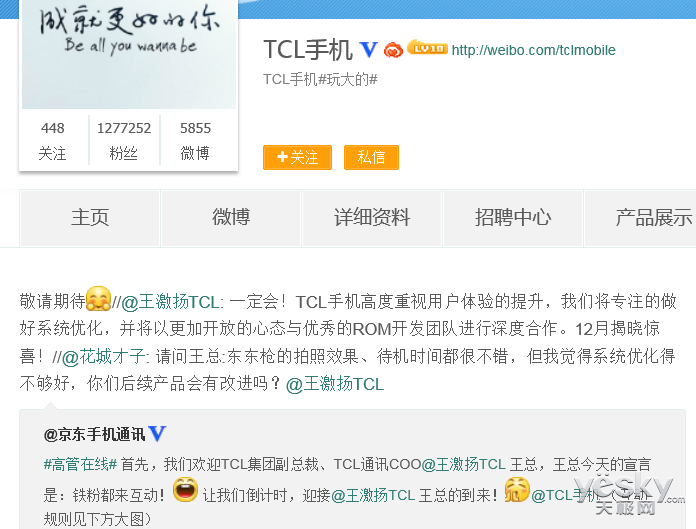This screenshot has width=696, height=529.
Task: Click the emoji before @TCL手机 mention
Action: tap(517, 490)
